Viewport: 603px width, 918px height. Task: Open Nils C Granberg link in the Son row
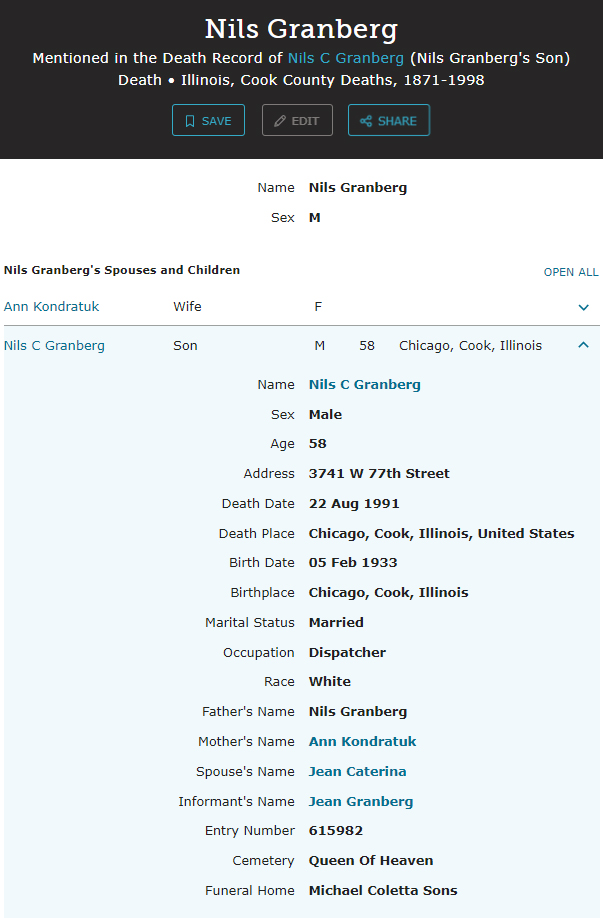[54, 346]
